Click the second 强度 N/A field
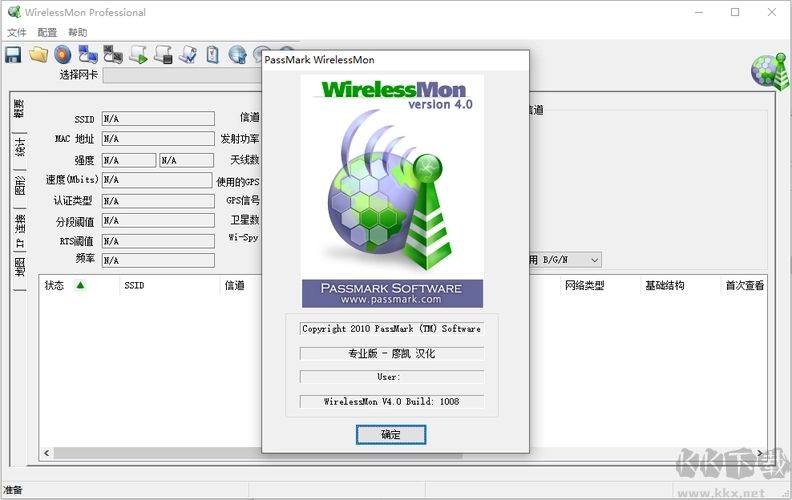 (186, 160)
